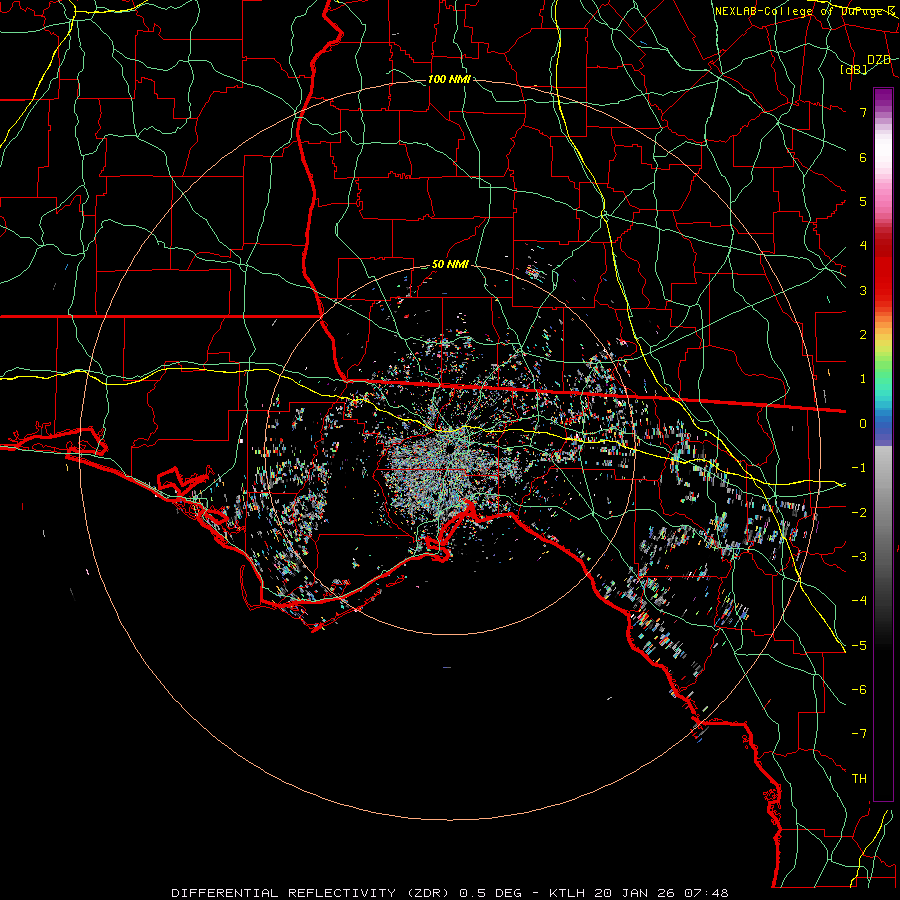Select the -7 value on the color scale
The image size is (900, 900).
point(859,734)
